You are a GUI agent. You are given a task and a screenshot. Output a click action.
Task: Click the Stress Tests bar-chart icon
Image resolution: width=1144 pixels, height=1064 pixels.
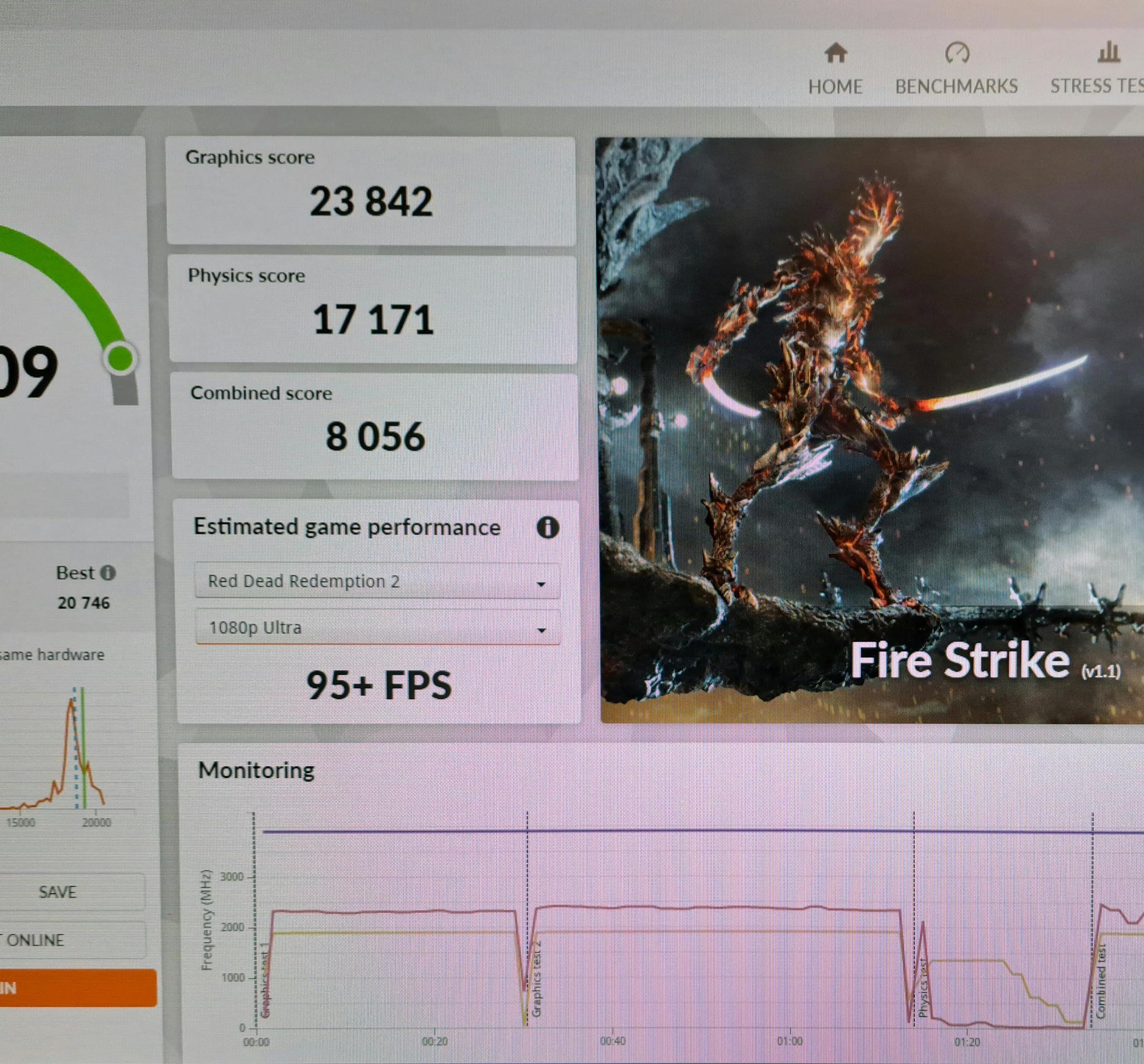[1108, 53]
